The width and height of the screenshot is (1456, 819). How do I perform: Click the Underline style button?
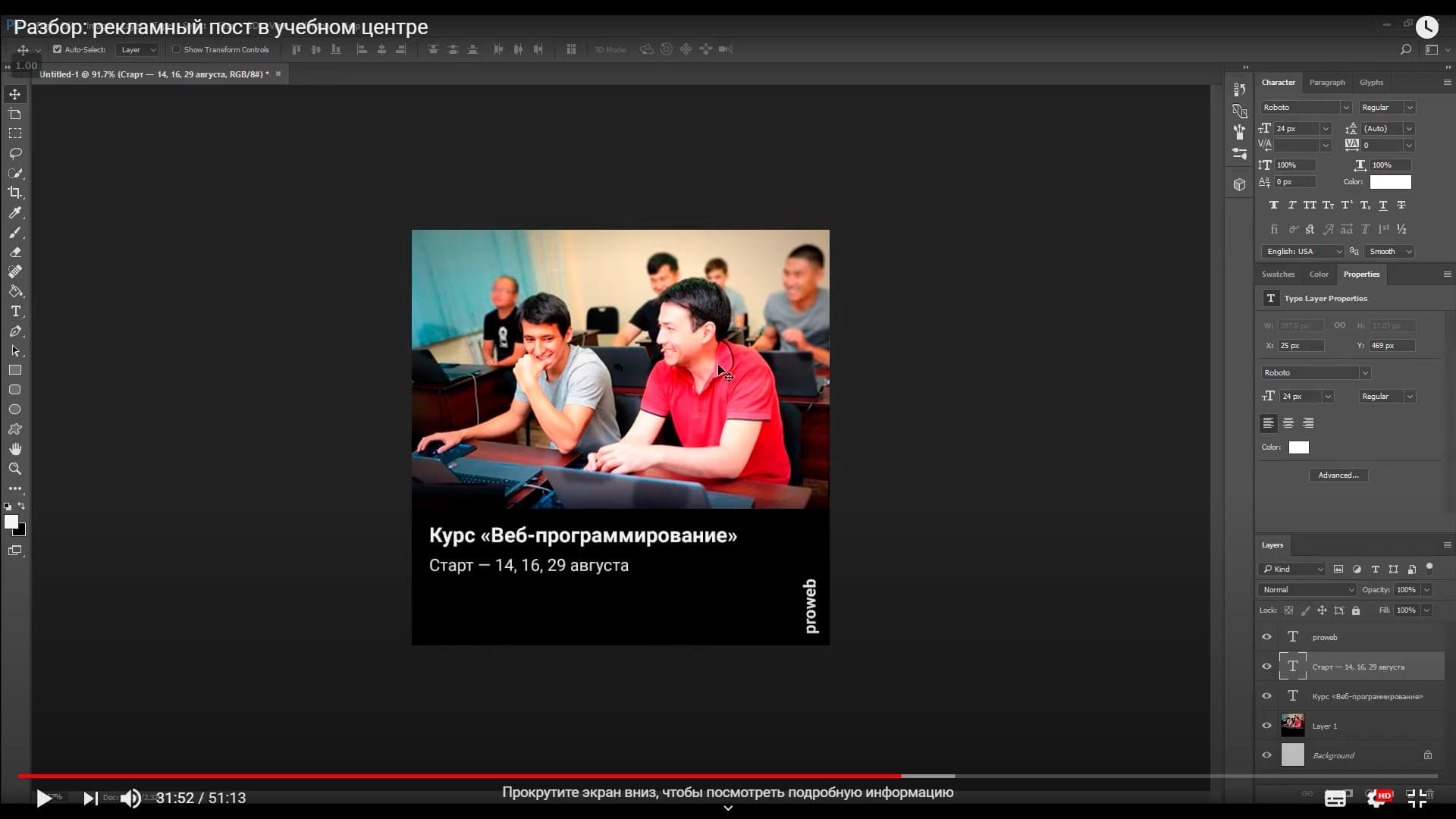pyautogui.click(x=1383, y=206)
